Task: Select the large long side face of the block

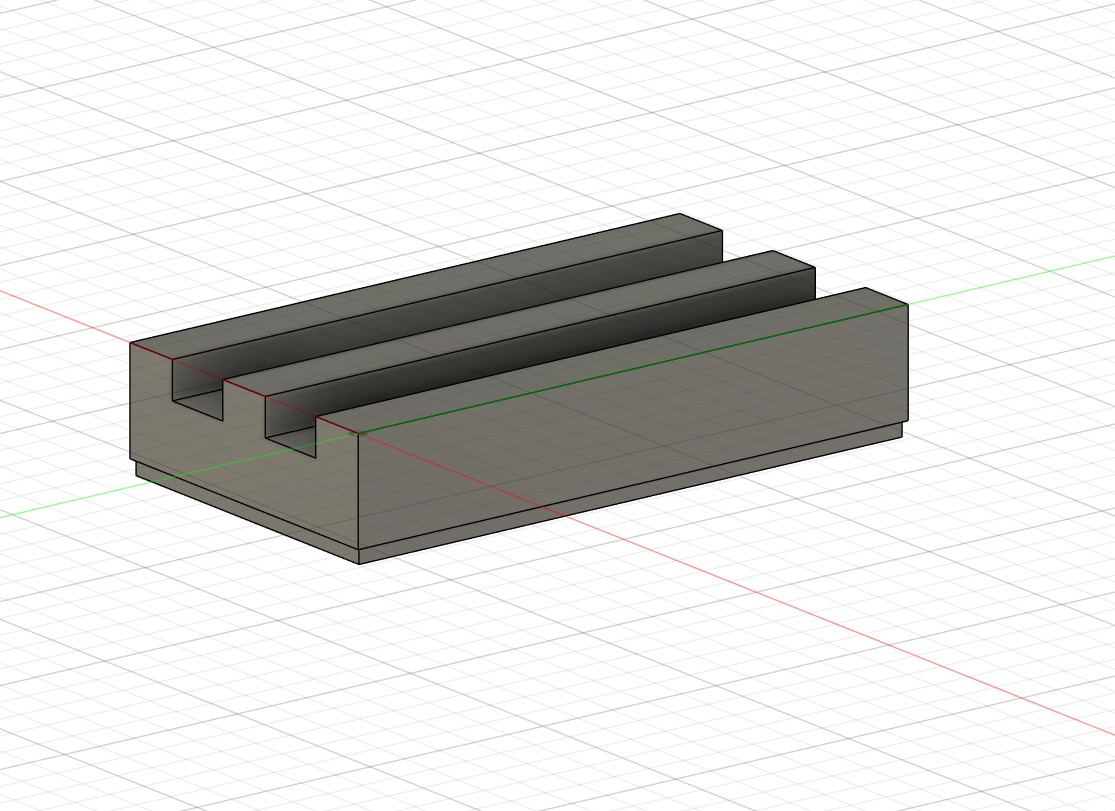Action: tap(633, 427)
